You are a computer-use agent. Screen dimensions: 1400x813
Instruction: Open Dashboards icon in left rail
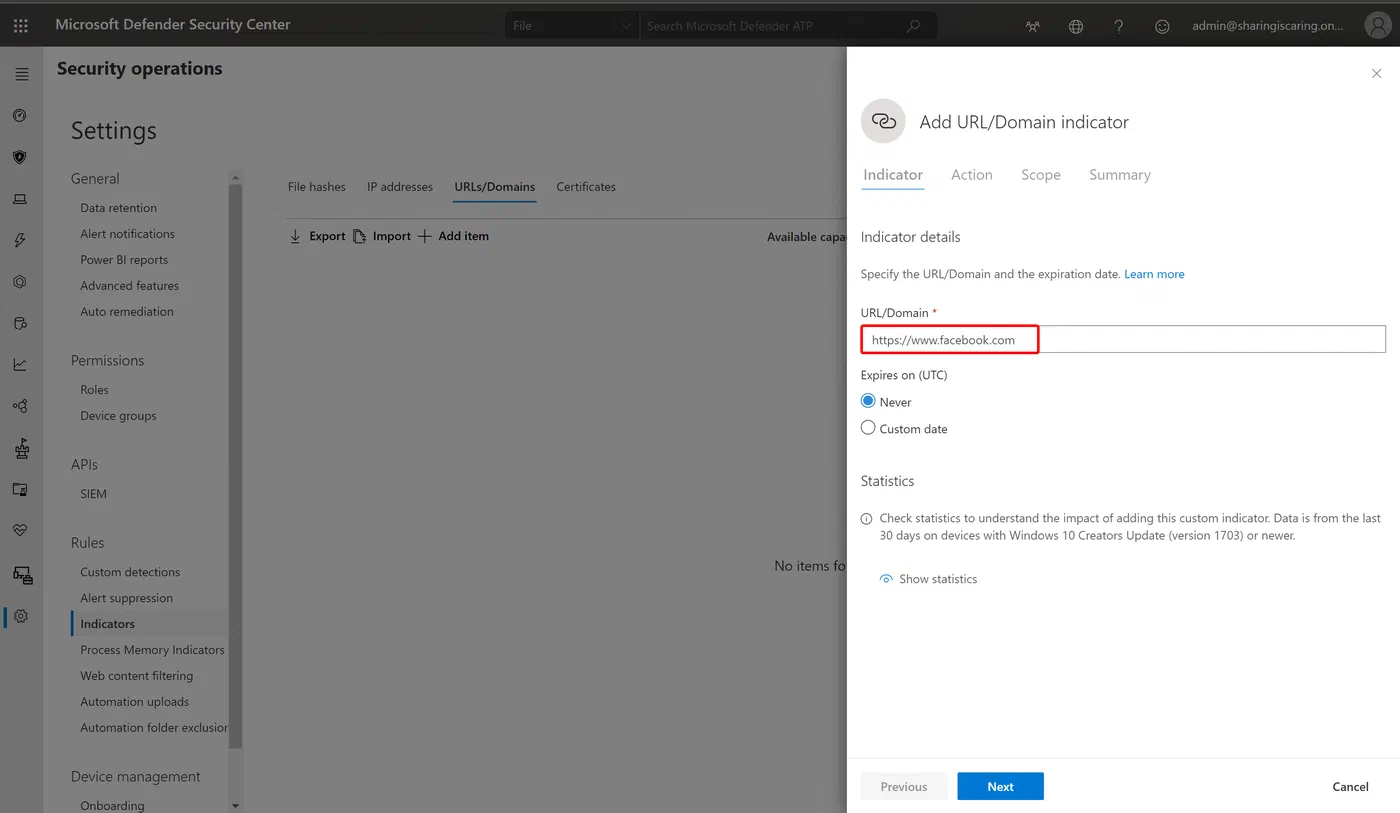19,116
